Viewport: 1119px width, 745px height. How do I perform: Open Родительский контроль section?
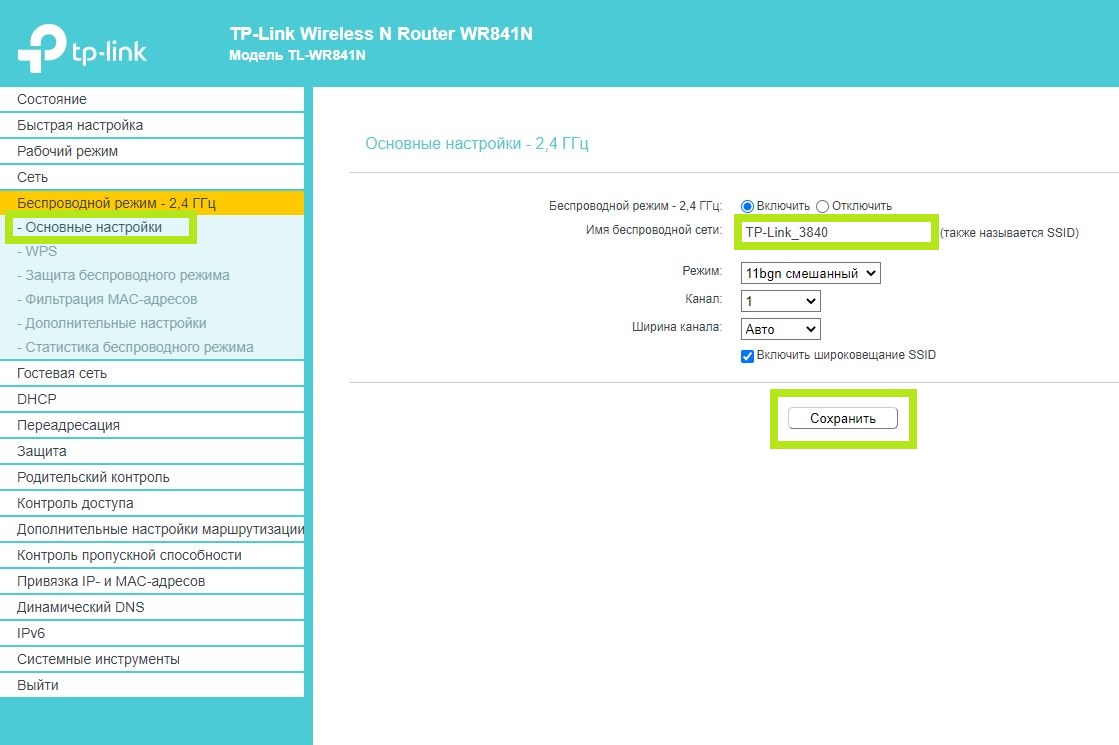point(93,477)
